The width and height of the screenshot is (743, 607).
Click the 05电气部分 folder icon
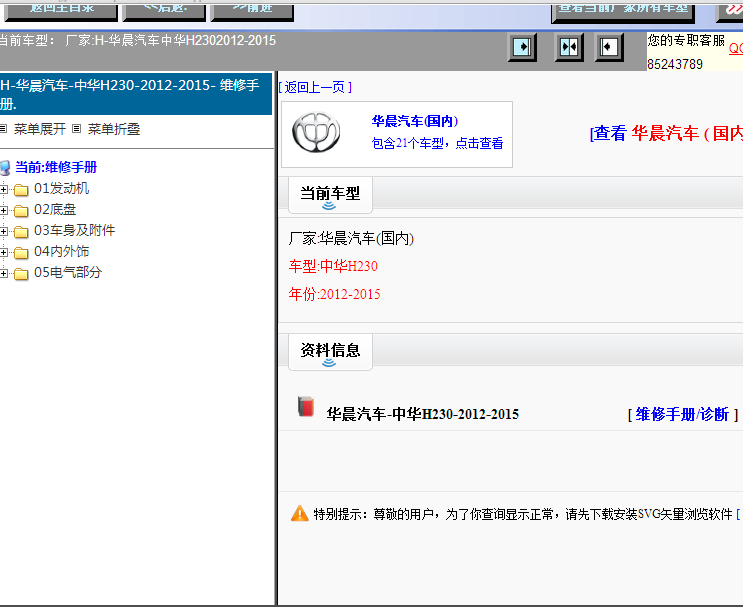(21, 274)
